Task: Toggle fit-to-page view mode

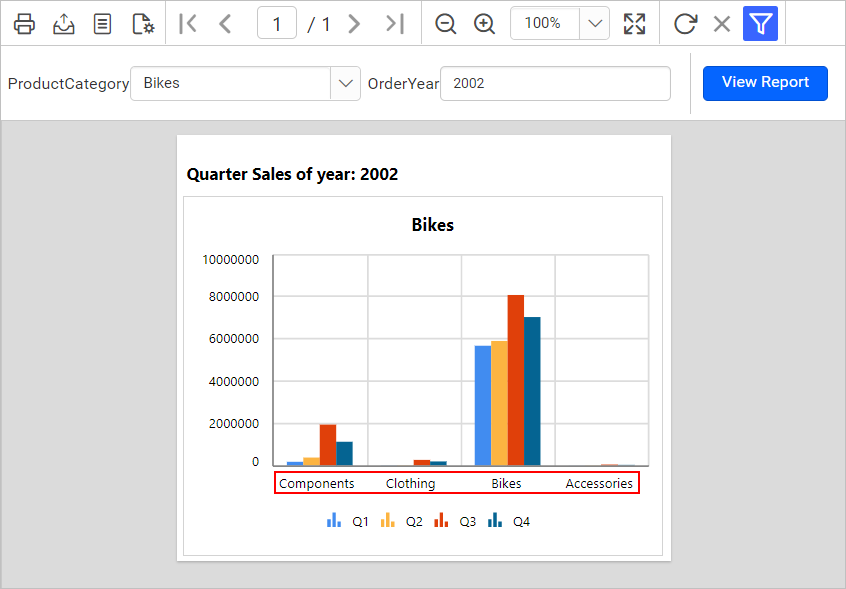Action: coord(634,23)
